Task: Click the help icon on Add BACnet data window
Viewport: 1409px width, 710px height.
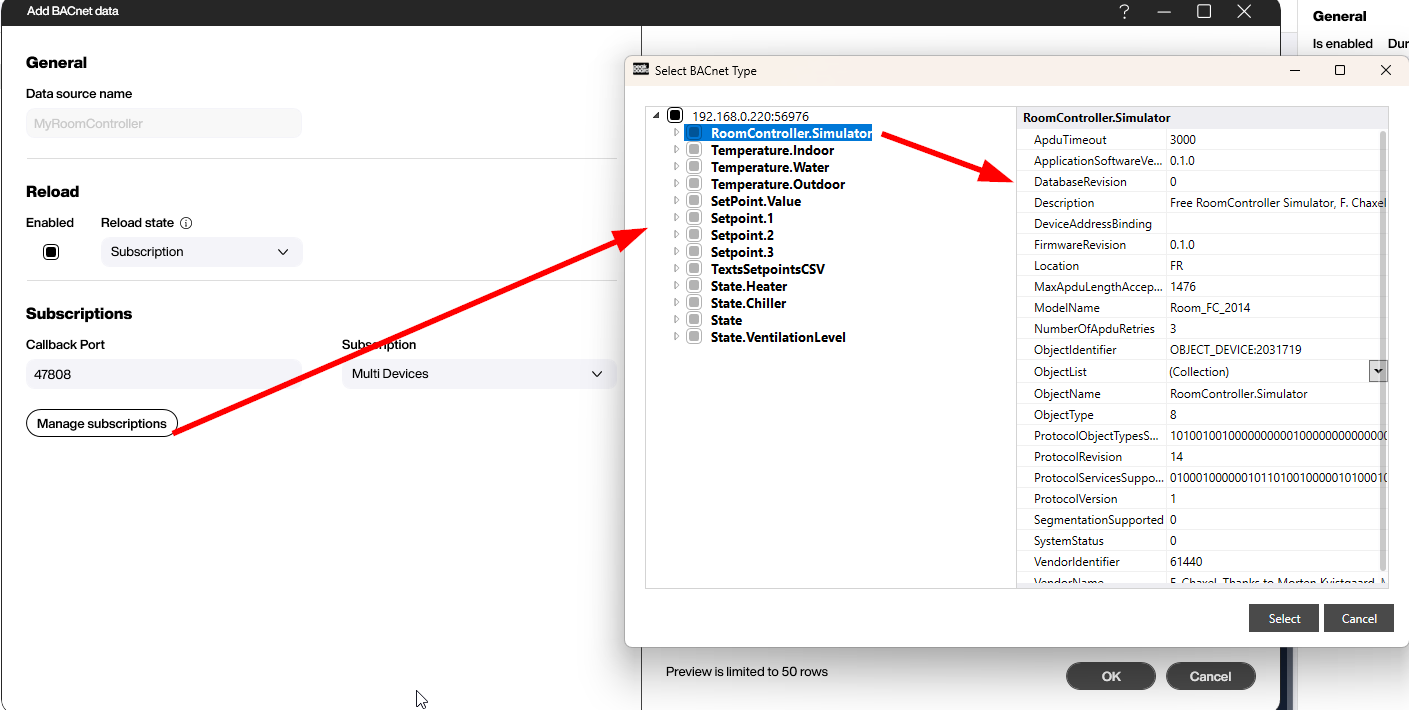Action: (1124, 11)
